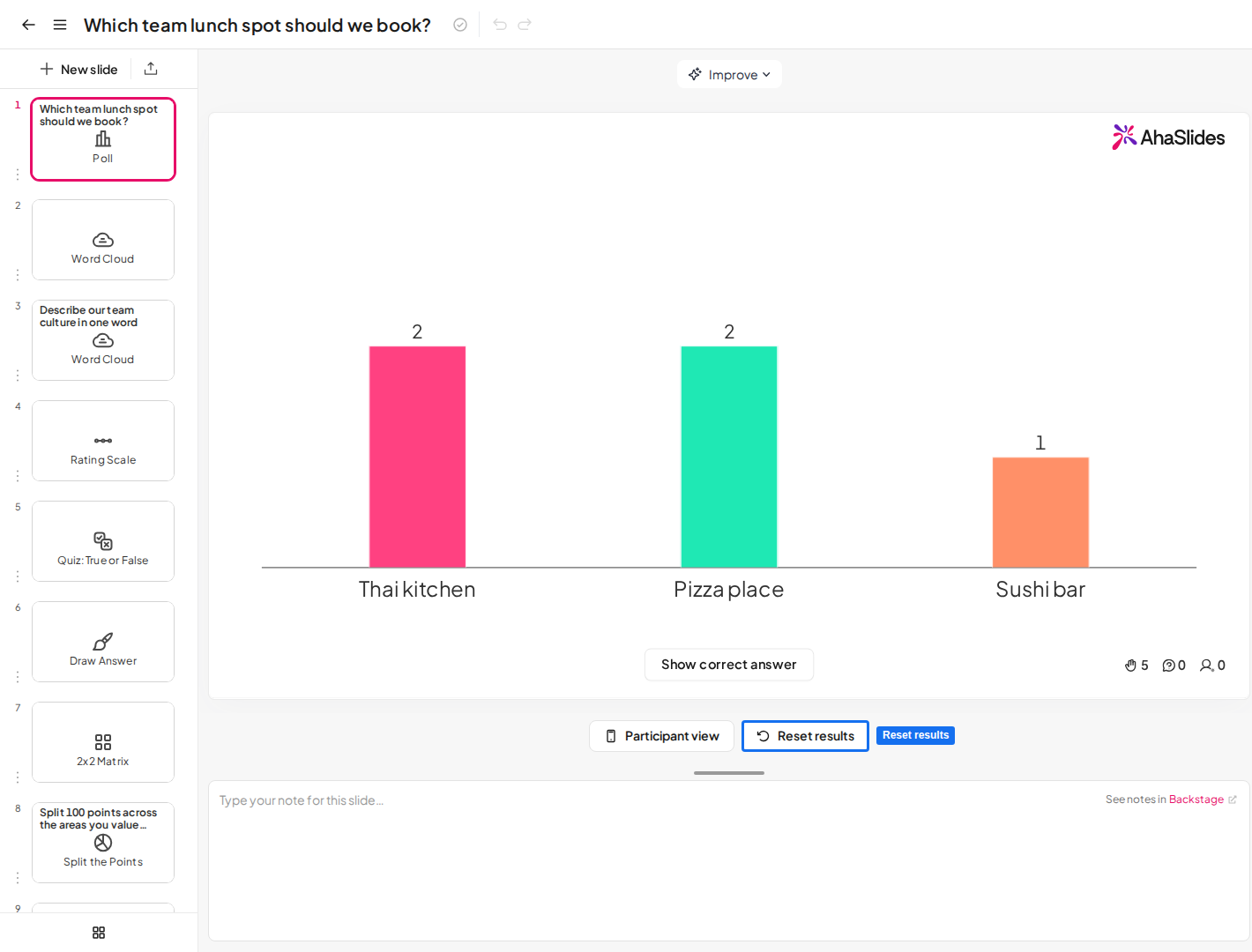Click the back arrow icon
This screenshot has height=952, width=1252.
click(28, 25)
